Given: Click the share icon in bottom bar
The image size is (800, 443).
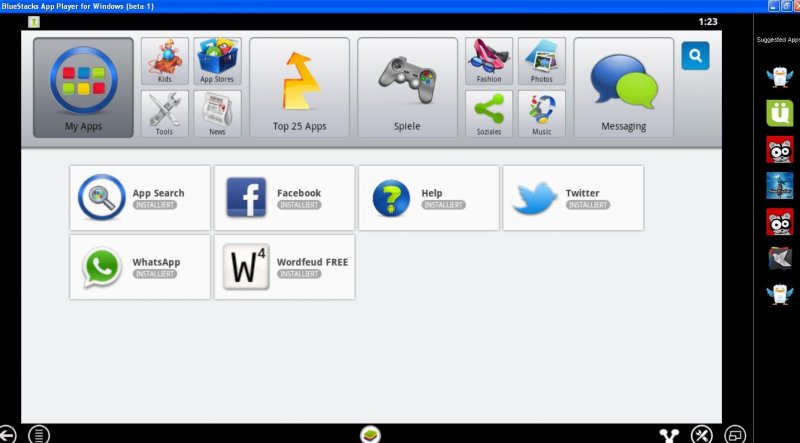Looking at the screenshot, I should [x=669, y=436].
